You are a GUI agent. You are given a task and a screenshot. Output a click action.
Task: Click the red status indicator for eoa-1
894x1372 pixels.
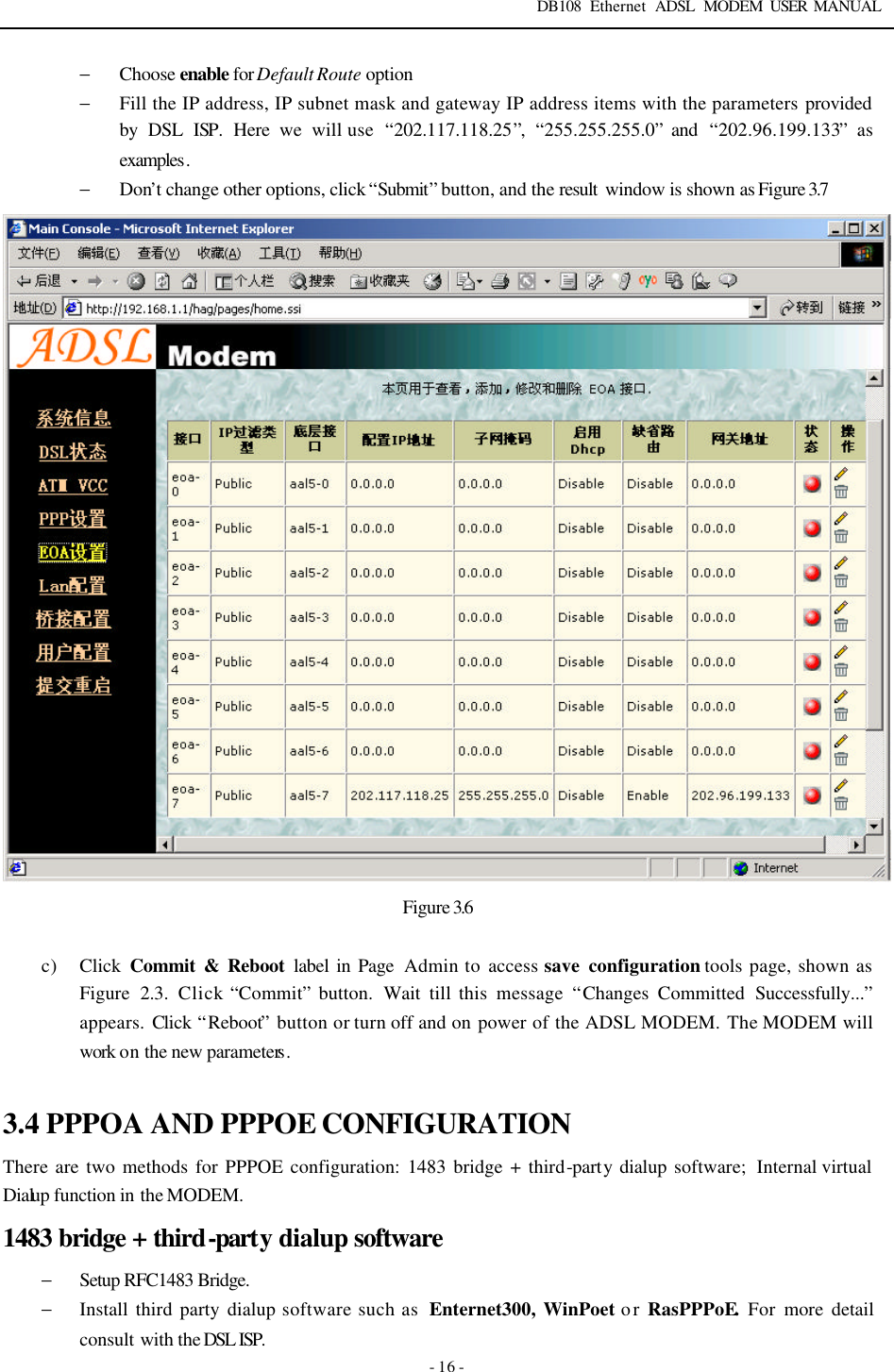coord(812,528)
